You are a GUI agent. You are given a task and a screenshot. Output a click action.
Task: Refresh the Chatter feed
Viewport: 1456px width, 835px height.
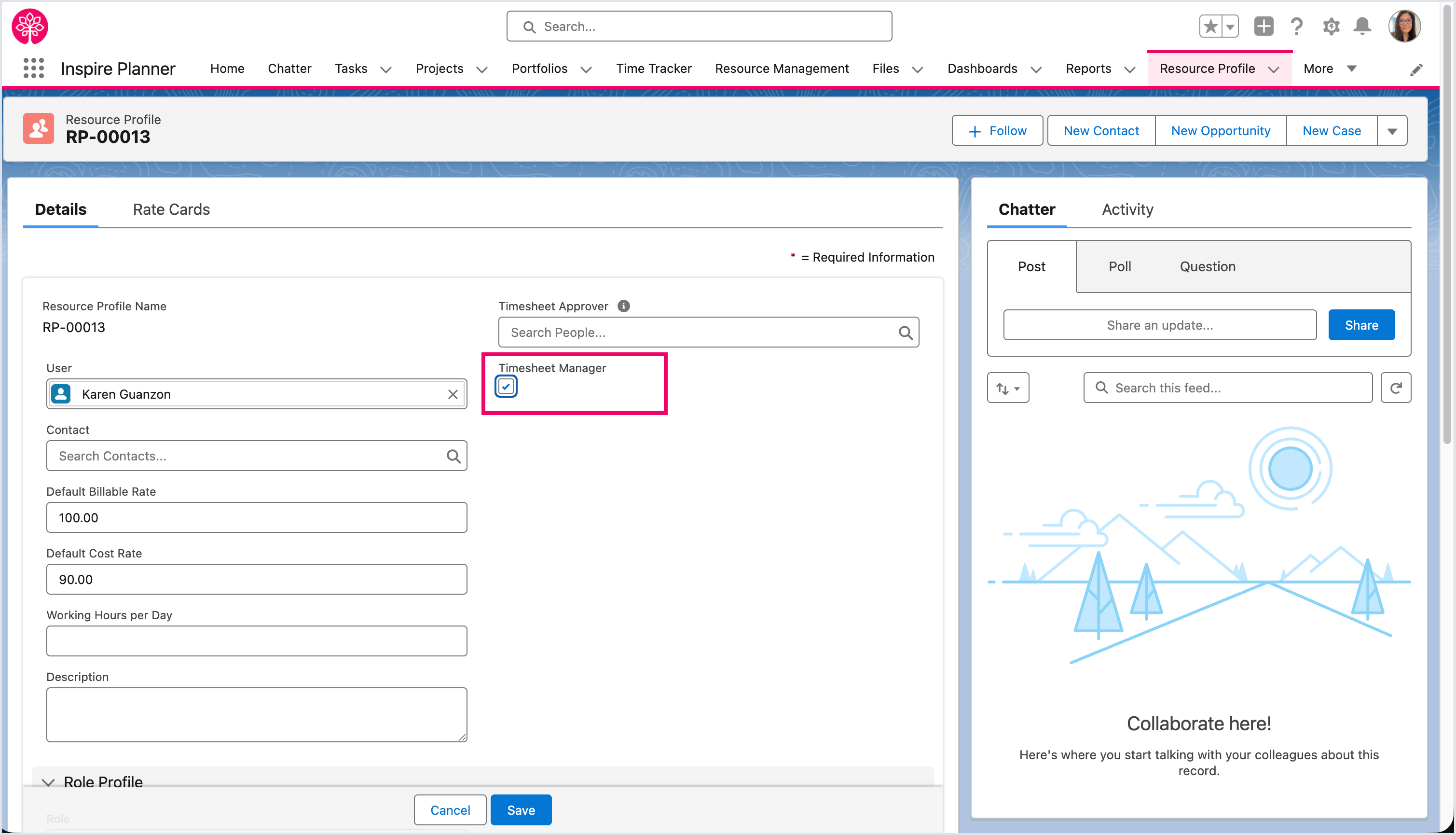pos(1395,388)
